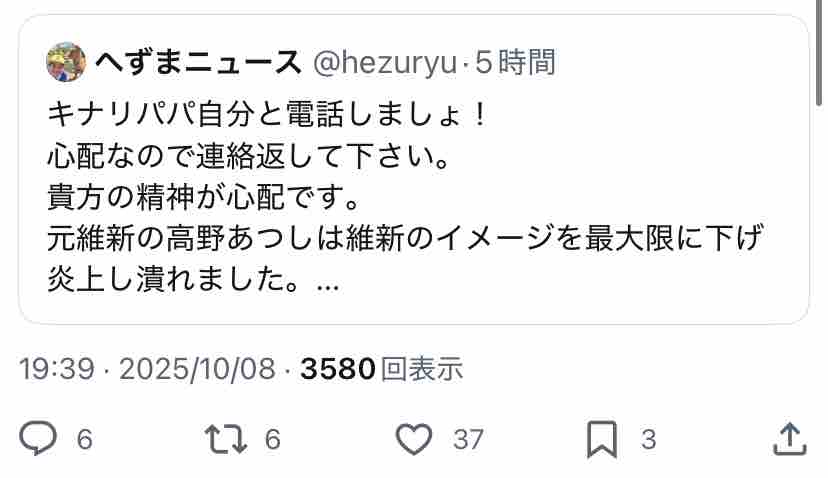Bookmark the post with the bookmark icon

click(x=602, y=439)
